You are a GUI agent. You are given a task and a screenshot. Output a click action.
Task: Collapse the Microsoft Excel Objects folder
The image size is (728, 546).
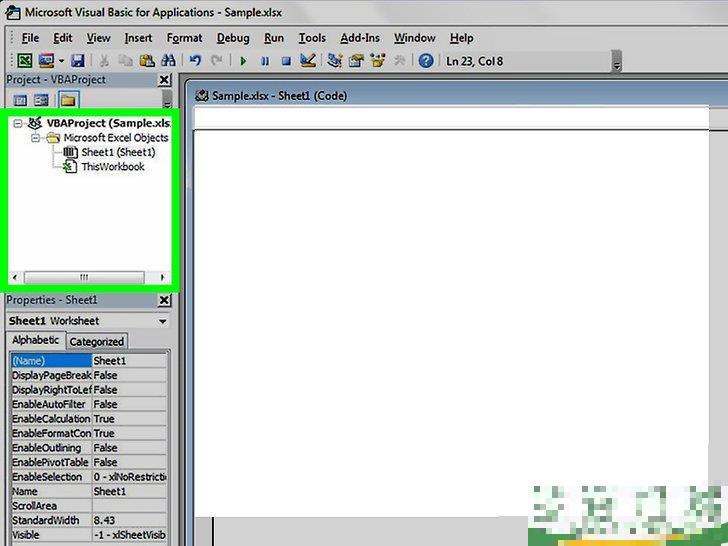(x=36, y=138)
